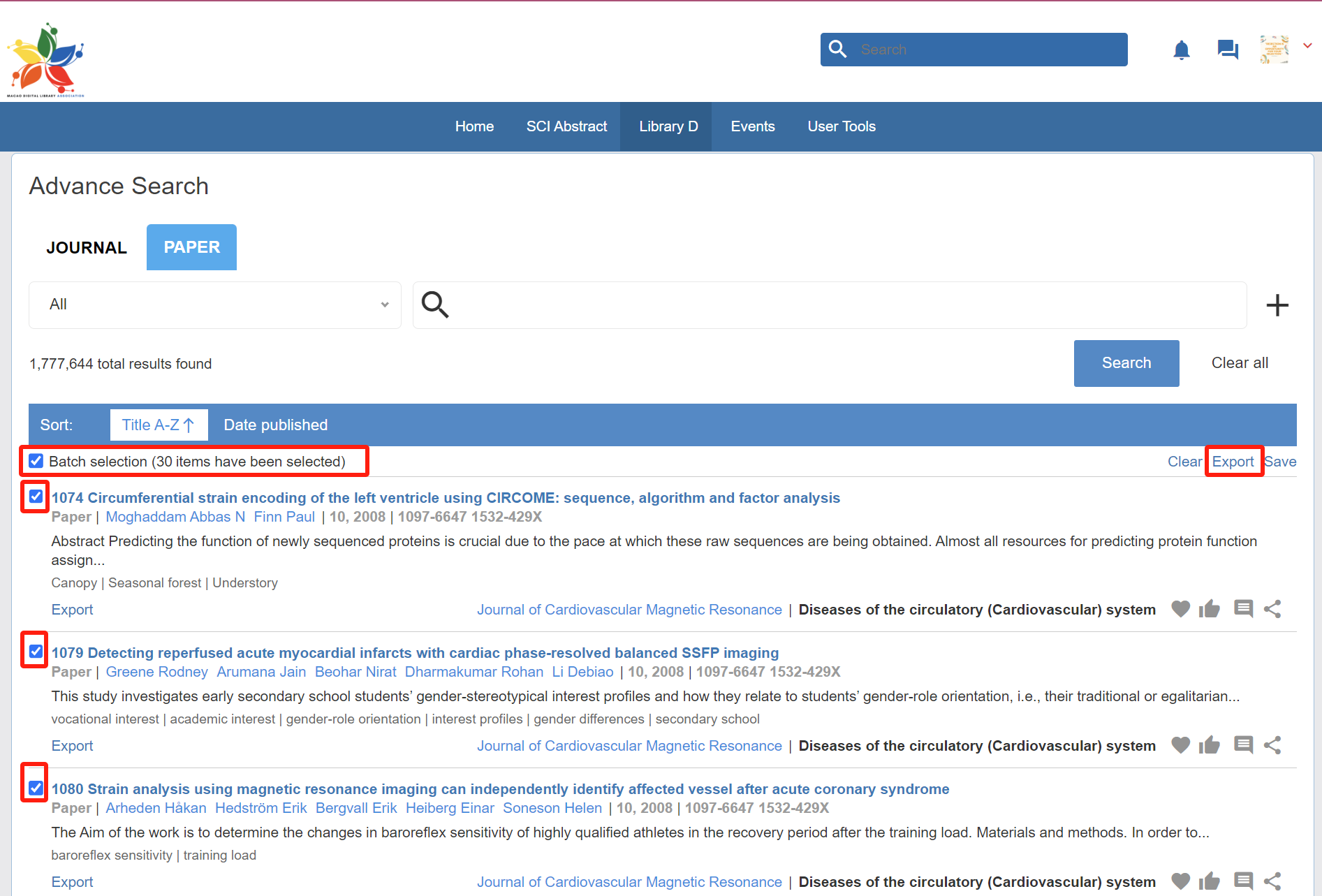Image resolution: width=1322 pixels, height=896 pixels.
Task: Click the notification bell icon
Action: (1181, 50)
